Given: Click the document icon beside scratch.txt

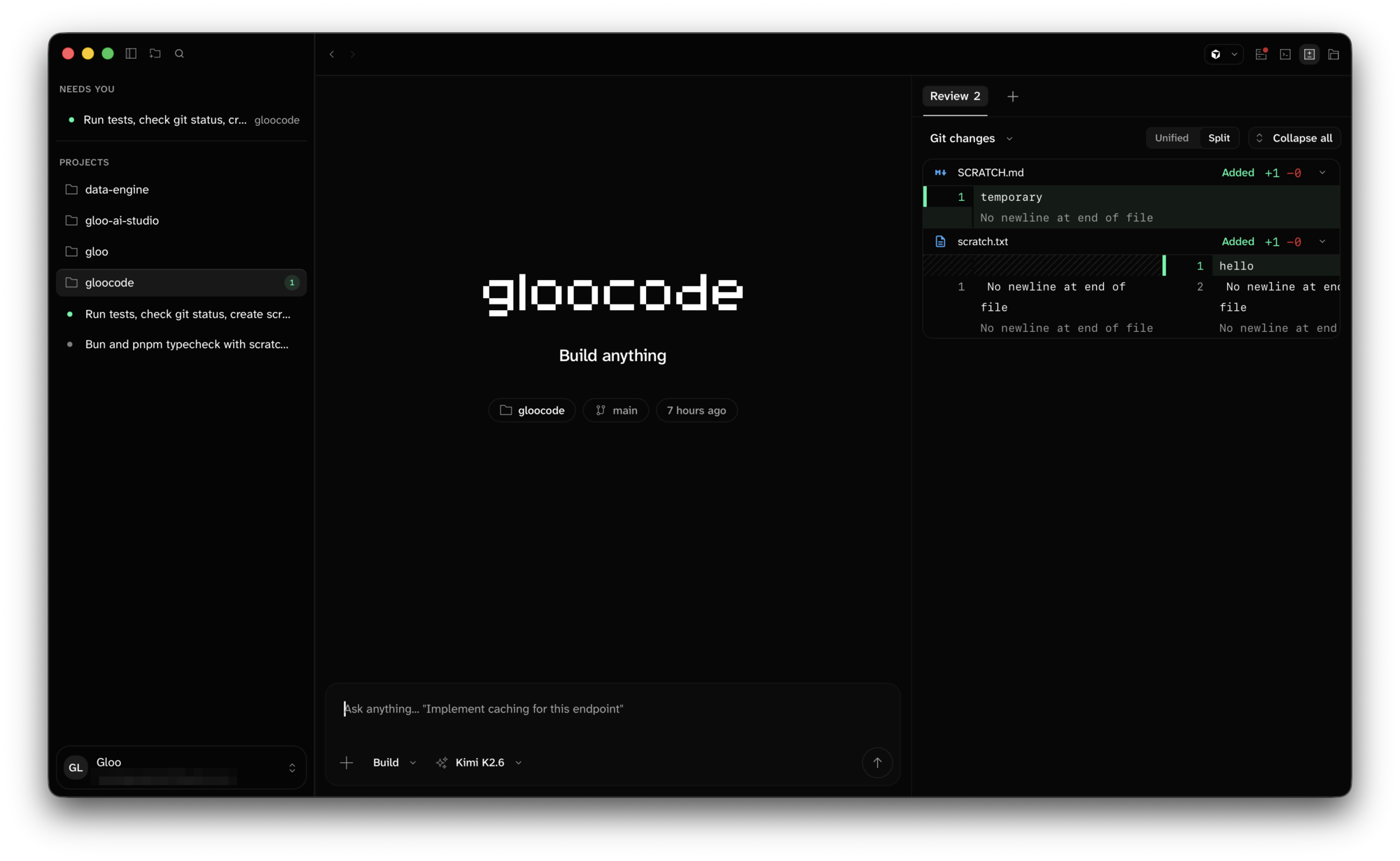Looking at the screenshot, I should point(941,241).
